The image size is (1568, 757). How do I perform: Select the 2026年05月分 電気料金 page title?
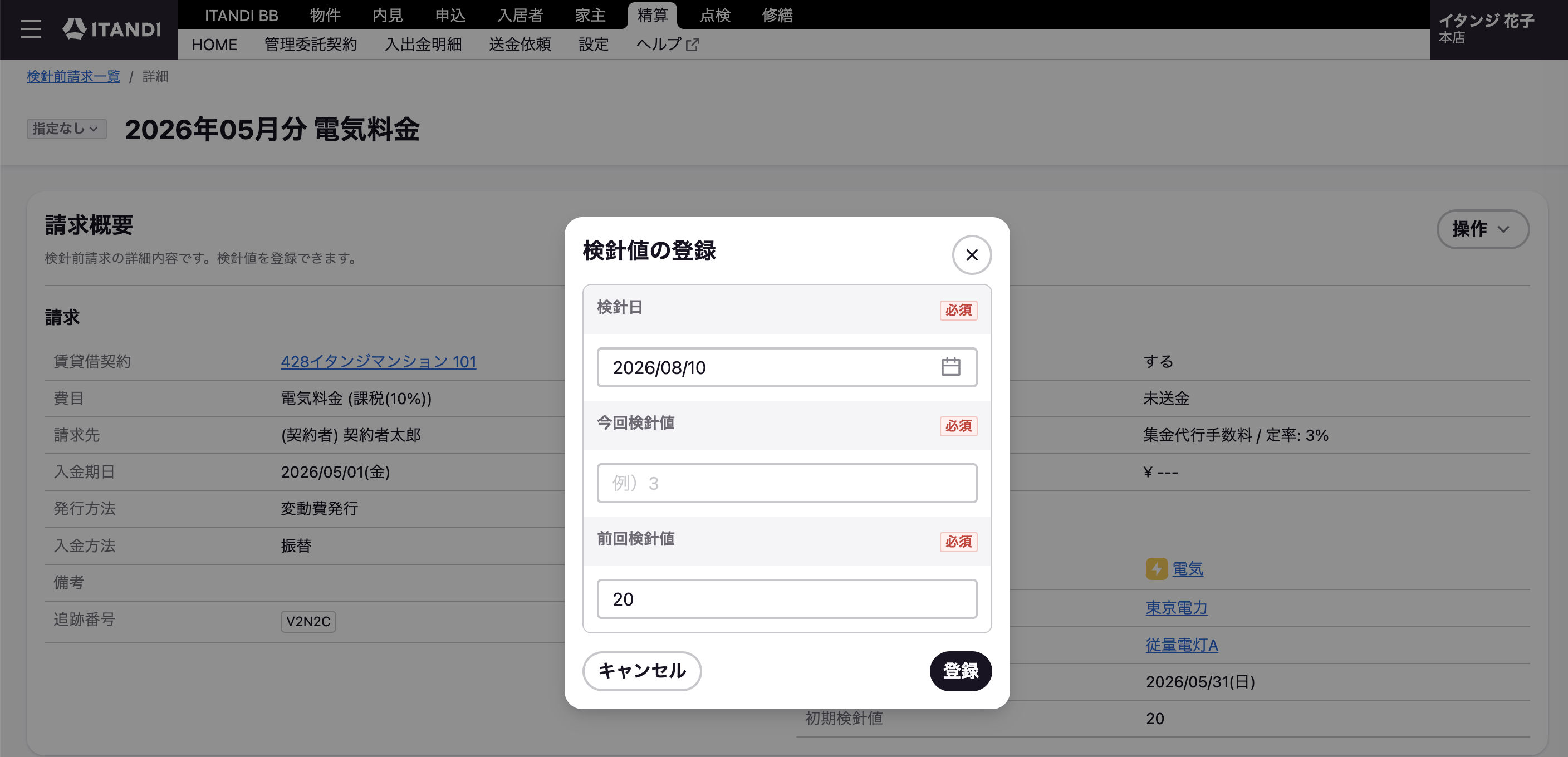pos(272,129)
